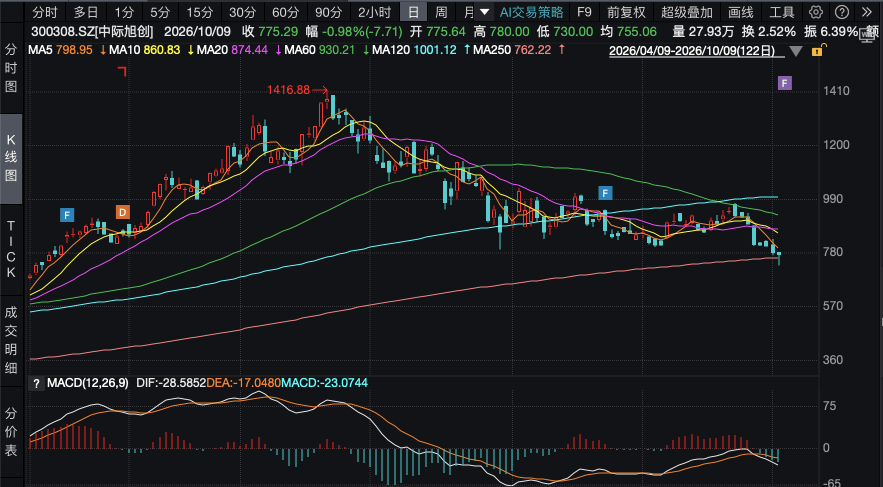883x487 pixels.
Task: Select the 2小时 timeframe
Action: [374, 12]
